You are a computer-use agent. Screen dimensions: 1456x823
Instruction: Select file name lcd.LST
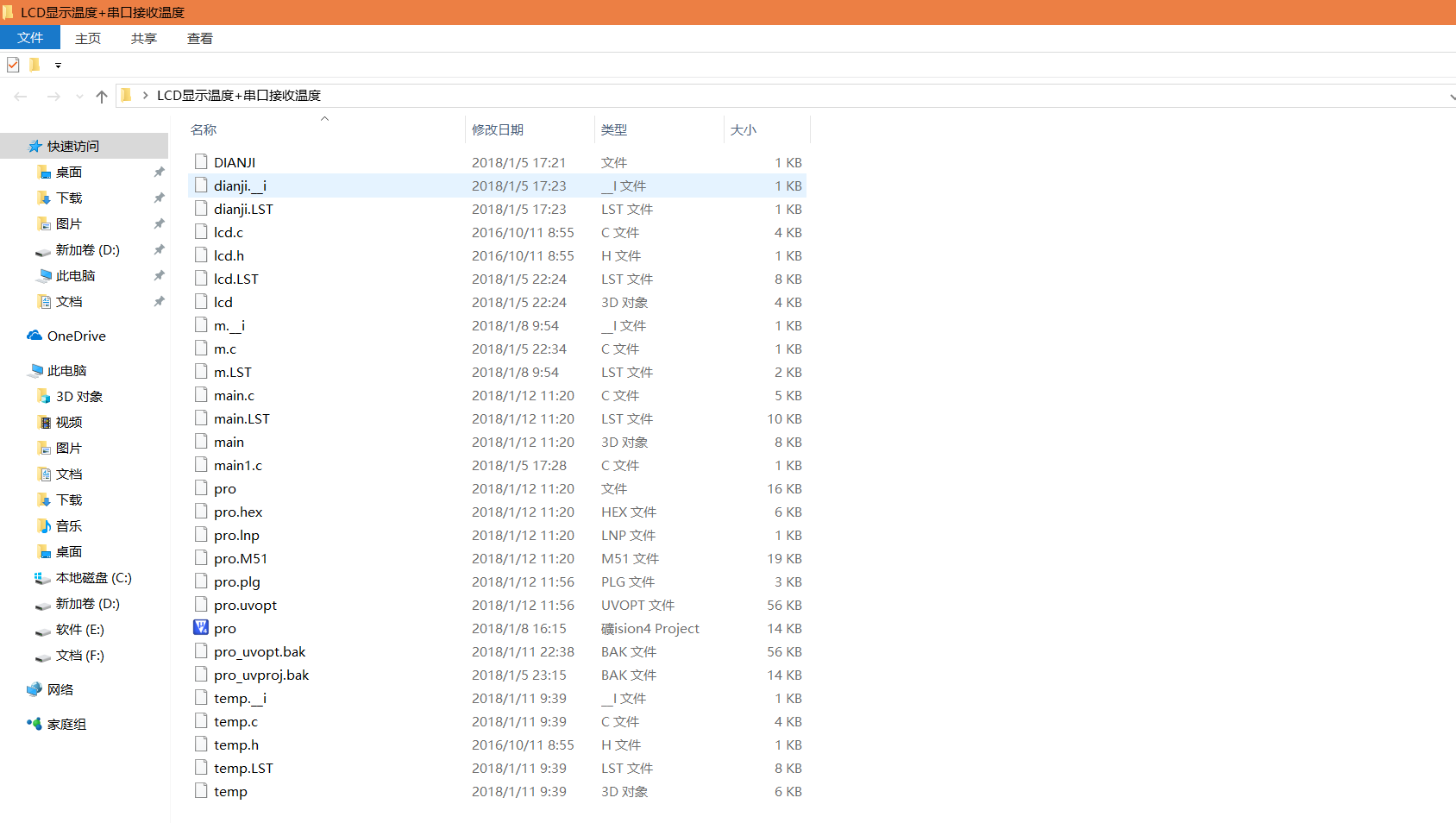236,280
